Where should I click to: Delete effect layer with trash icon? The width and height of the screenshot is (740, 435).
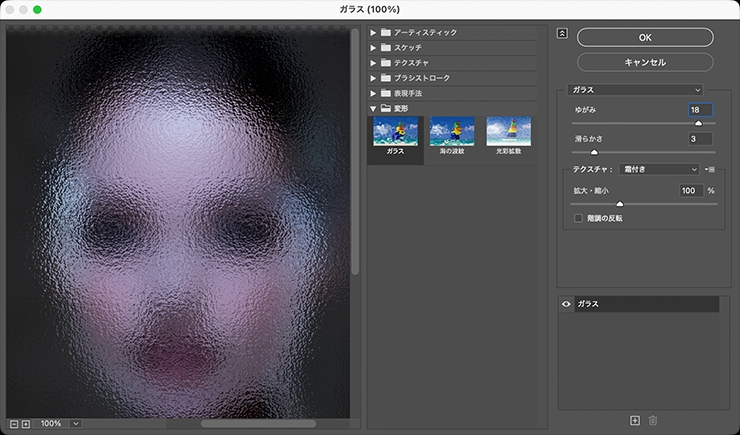pos(653,421)
